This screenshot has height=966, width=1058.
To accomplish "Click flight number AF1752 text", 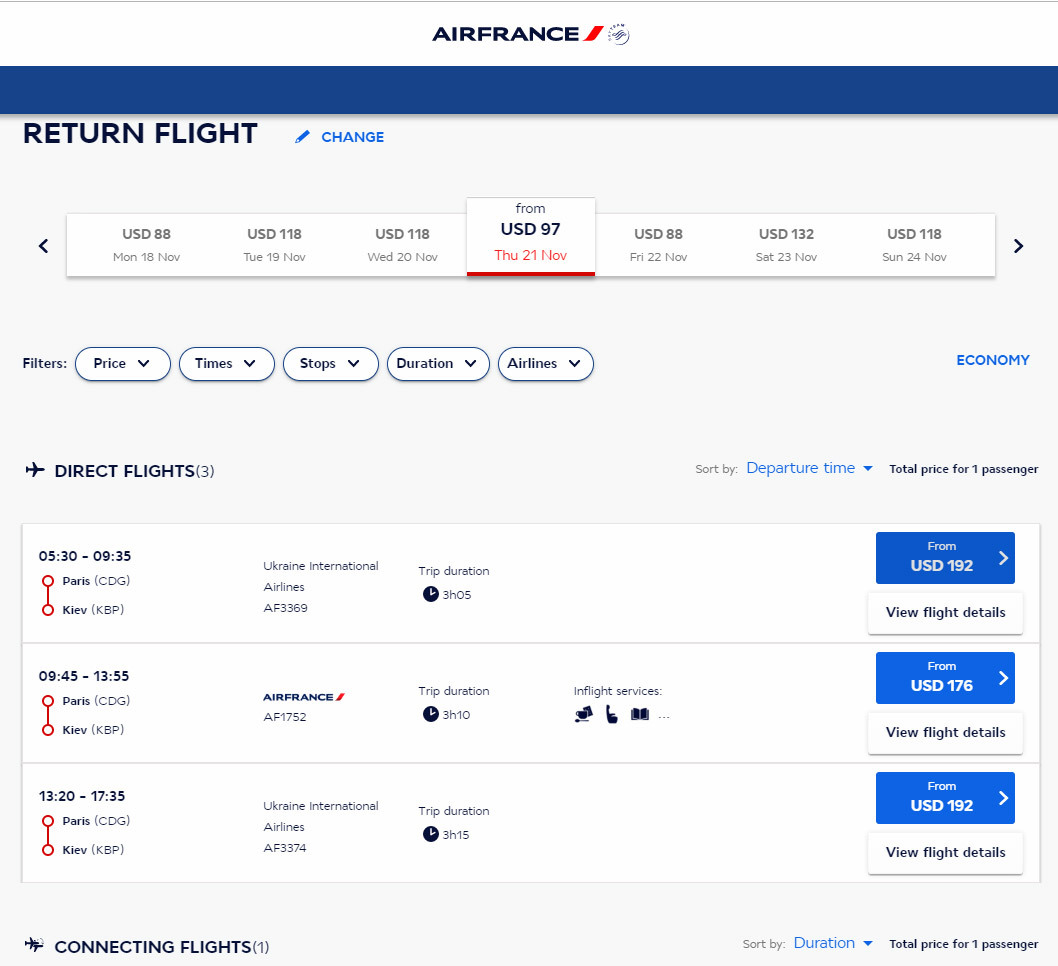I will click(x=285, y=717).
